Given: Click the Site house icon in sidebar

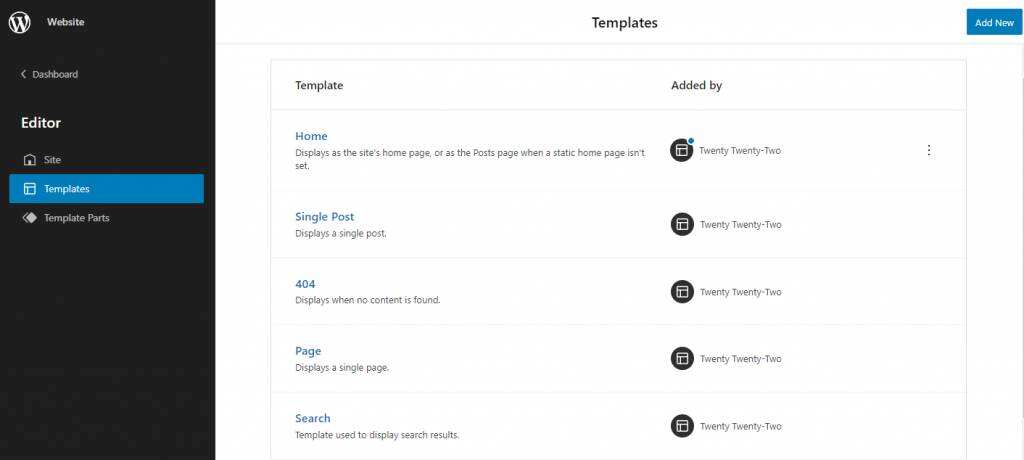Looking at the screenshot, I should pyautogui.click(x=29, y=160).
